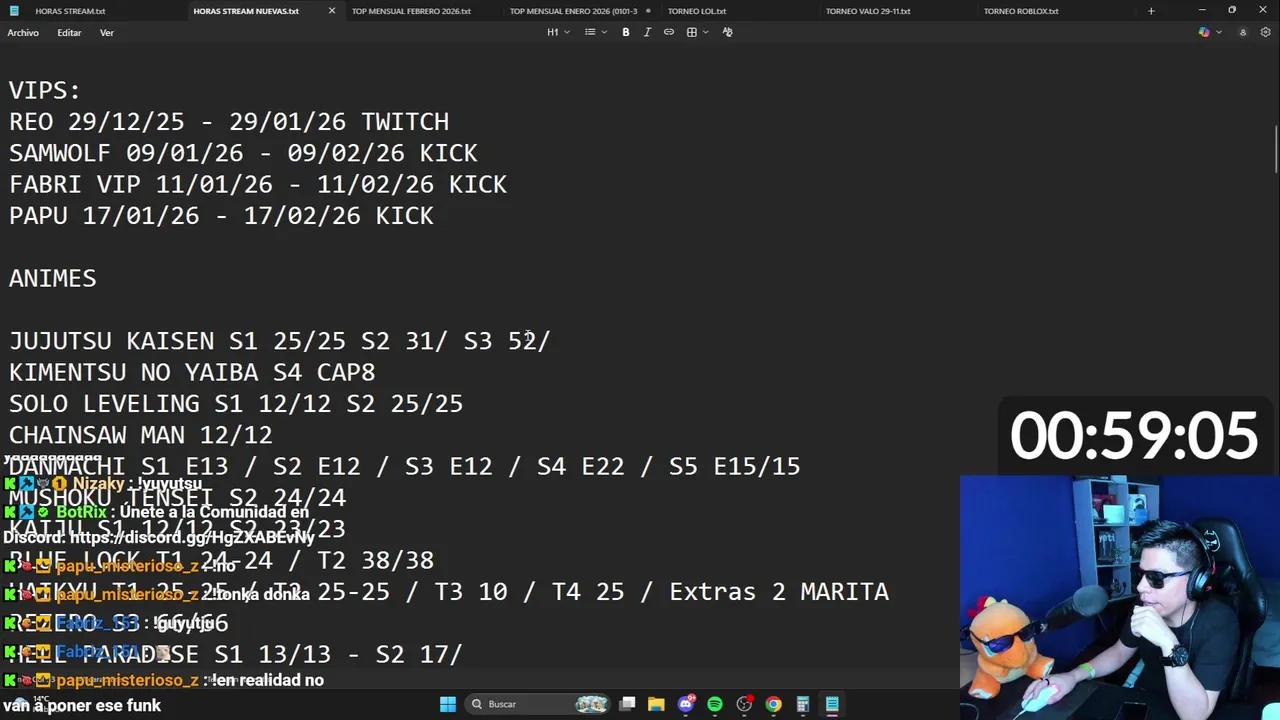Add a new tab with plus icon

[1151, 11]
